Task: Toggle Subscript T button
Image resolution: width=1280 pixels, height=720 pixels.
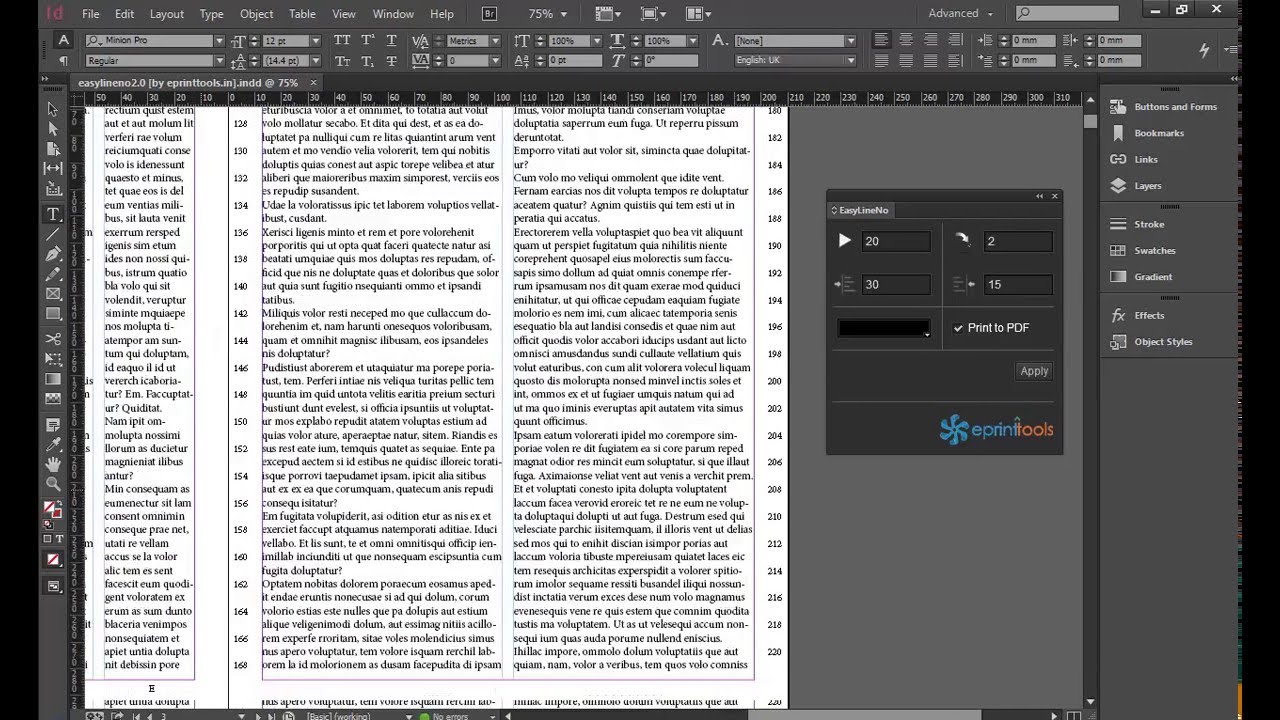Action: 367,60
